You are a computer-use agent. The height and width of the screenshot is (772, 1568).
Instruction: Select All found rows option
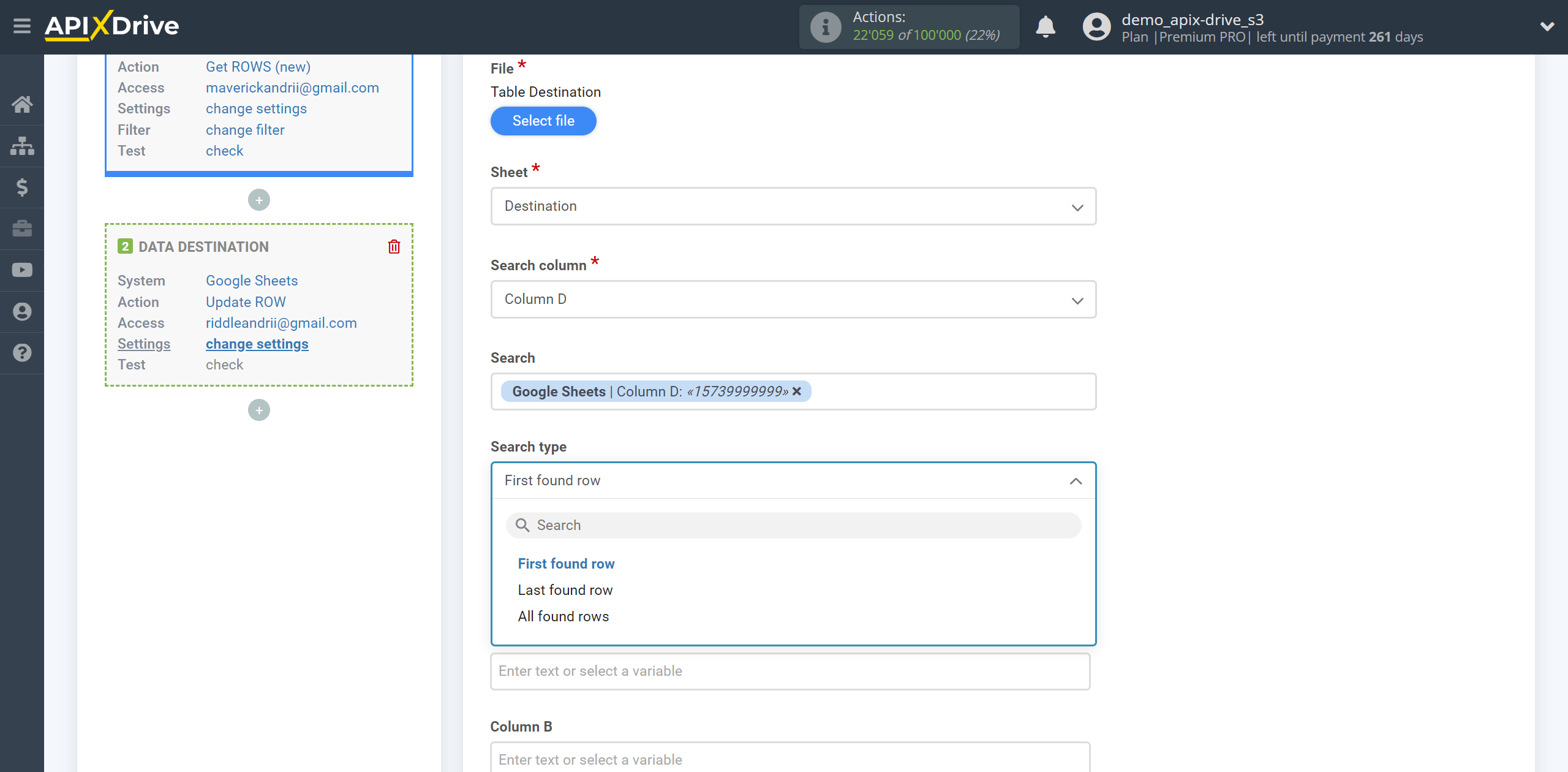[563, 616]
